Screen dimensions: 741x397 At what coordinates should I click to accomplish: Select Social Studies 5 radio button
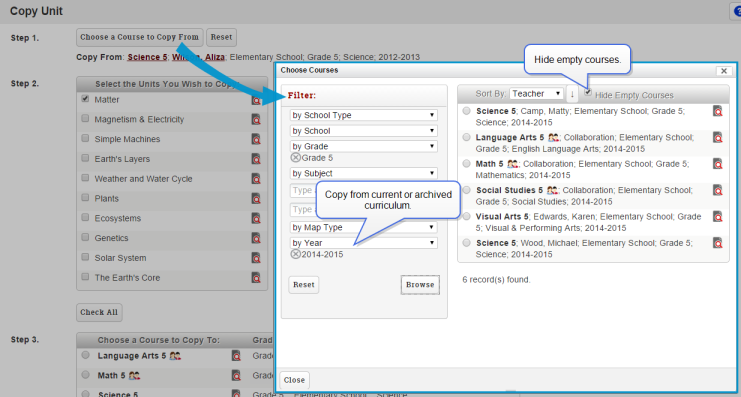(466, 190)
